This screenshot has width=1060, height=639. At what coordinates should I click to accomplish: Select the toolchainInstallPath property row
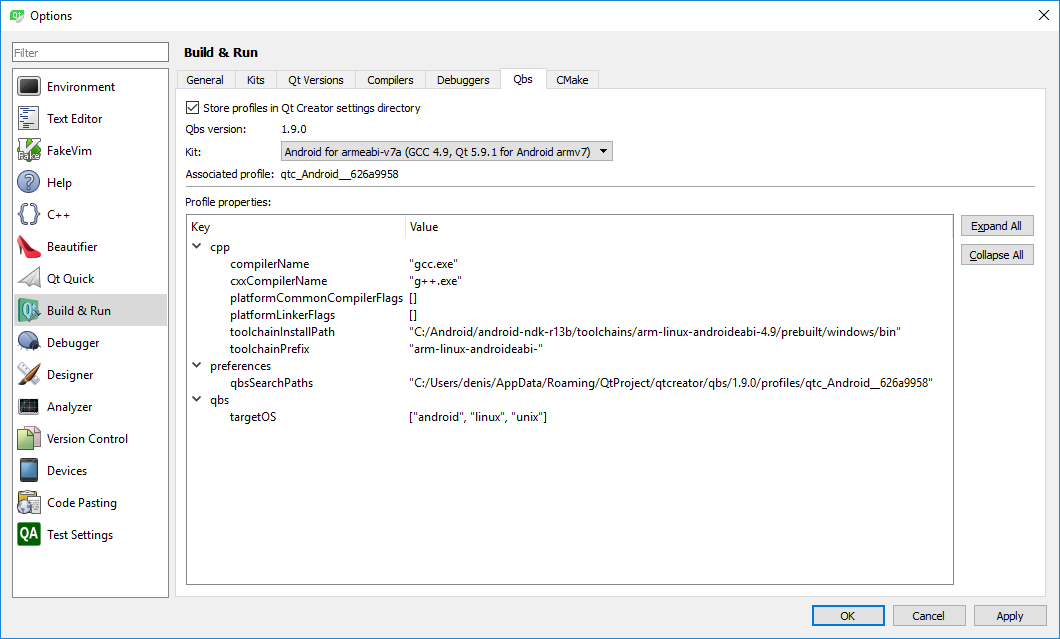click(282, 332)
